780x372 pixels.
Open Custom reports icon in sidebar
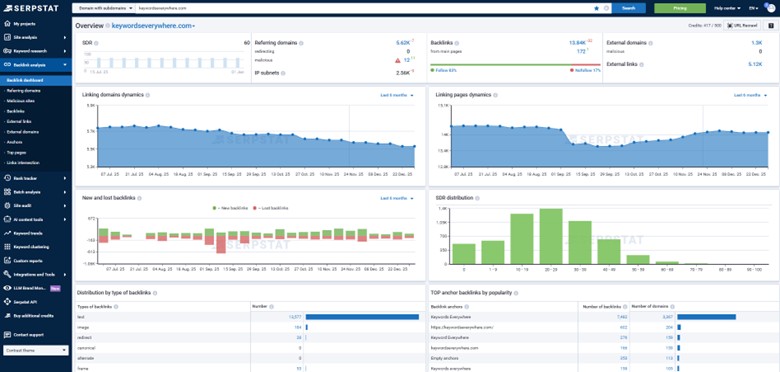[x=7, y=261]
